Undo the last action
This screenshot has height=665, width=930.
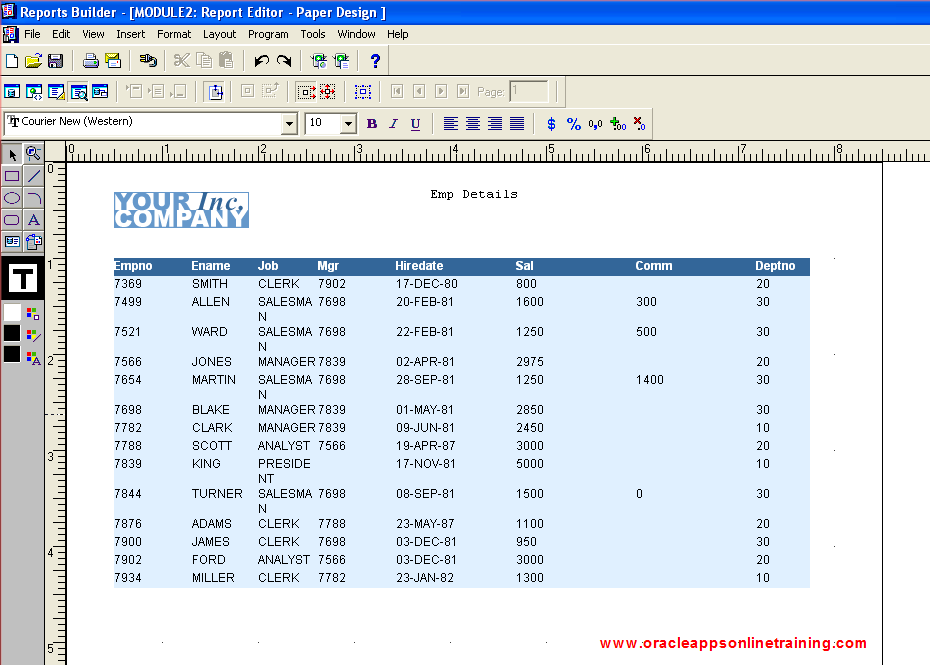tap(262, 61)
